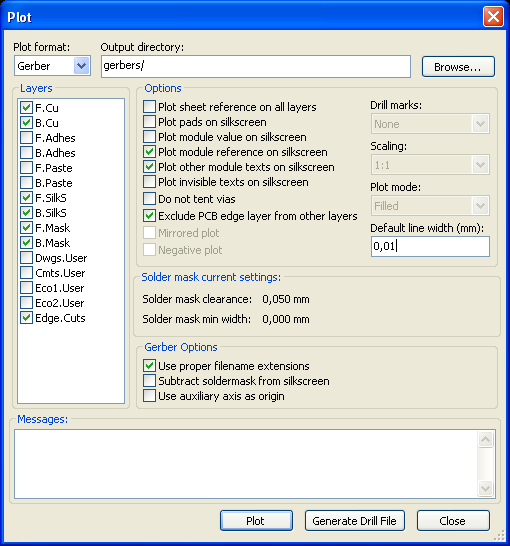
Task: Enable the F.Paste layer checkbox
Action: click(x=26, y=167)
